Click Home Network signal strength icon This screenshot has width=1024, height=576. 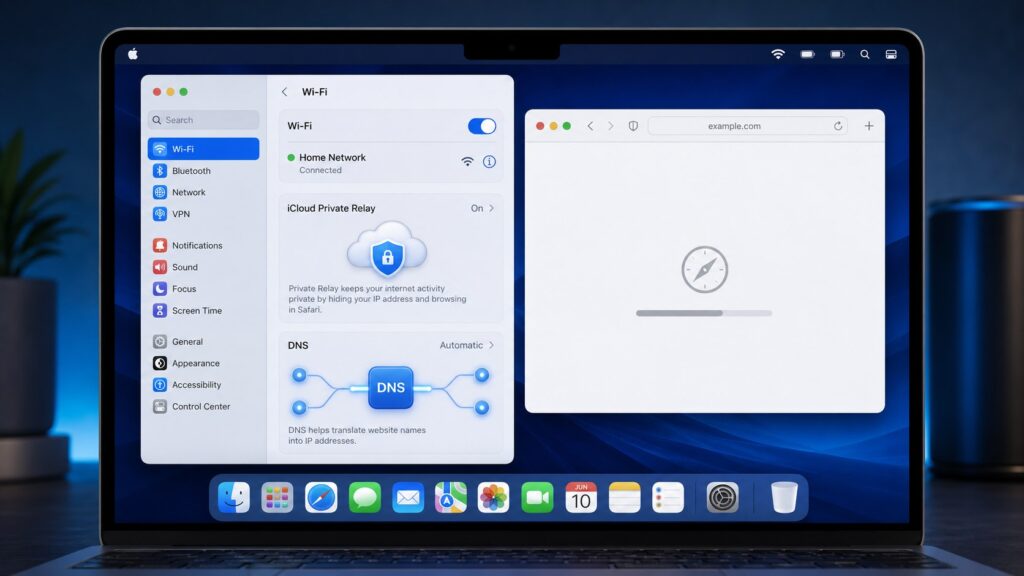click(x=468, y=161)
